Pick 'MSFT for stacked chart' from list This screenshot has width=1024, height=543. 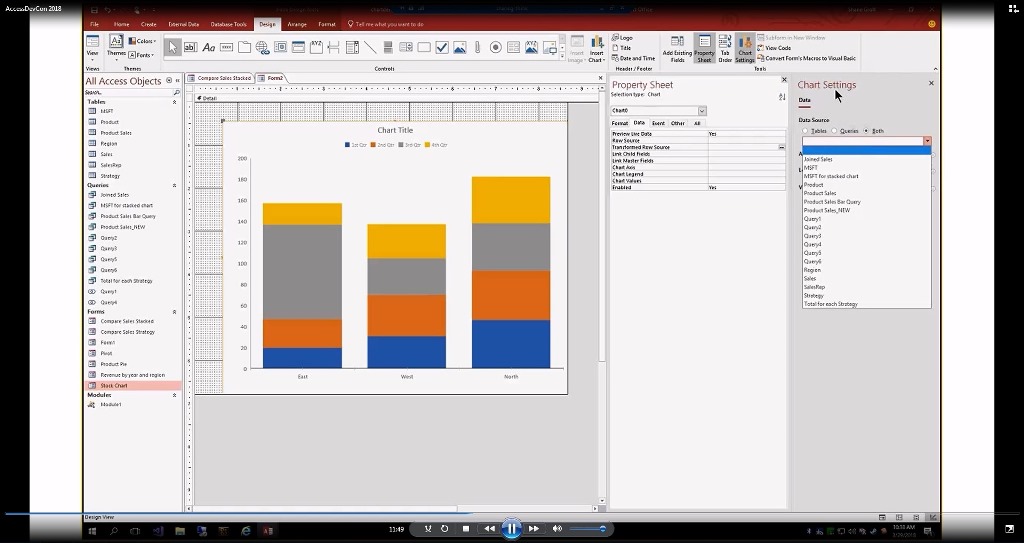click(x=867, y=176)
